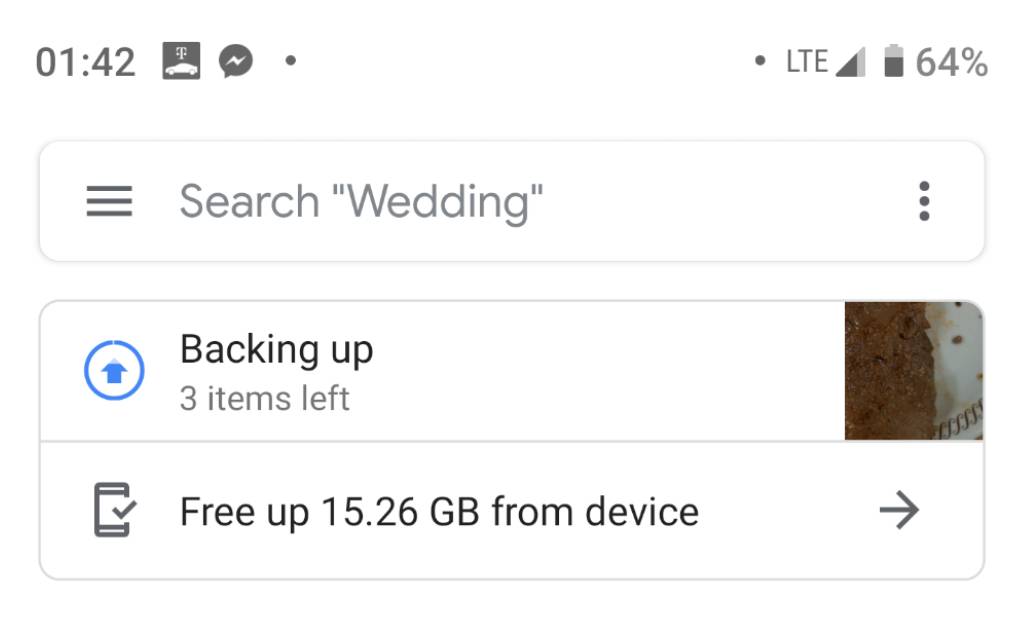Tap the Backing up status text
This screenshot has height=621, width=1024.
276,349
